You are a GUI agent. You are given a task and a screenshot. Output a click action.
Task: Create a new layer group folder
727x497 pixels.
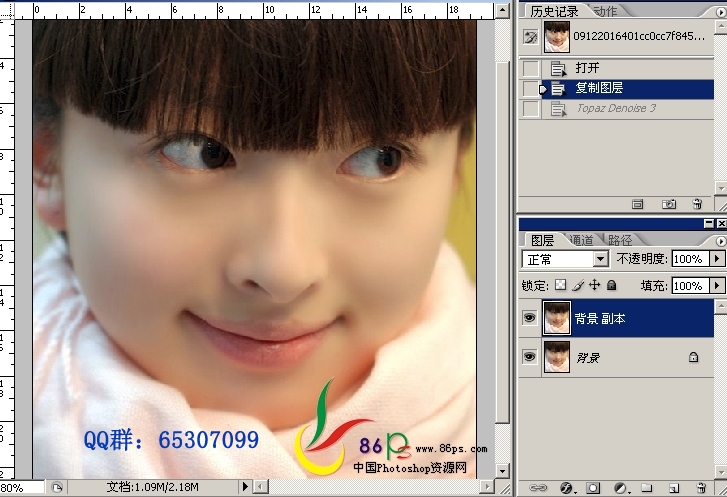tap(647, 487)
